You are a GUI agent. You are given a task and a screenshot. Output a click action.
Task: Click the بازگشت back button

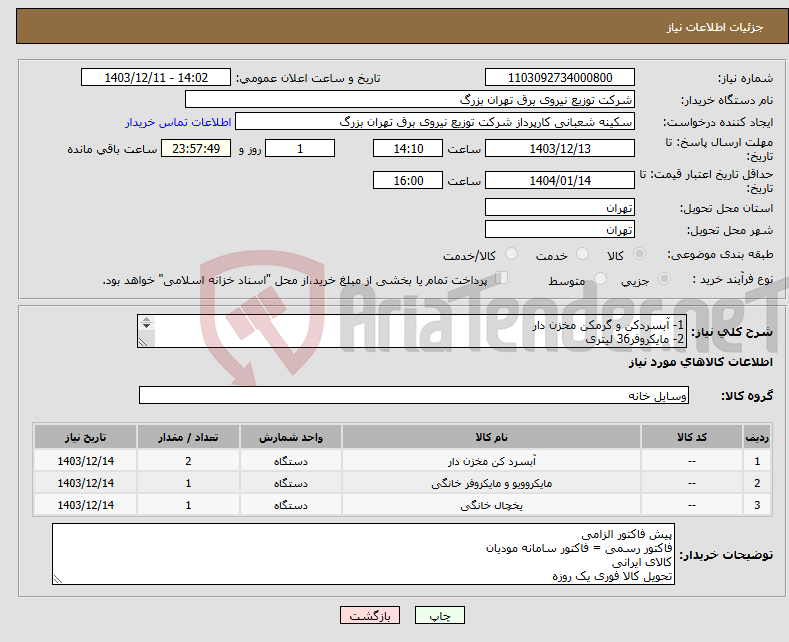(x=370, y=615)
